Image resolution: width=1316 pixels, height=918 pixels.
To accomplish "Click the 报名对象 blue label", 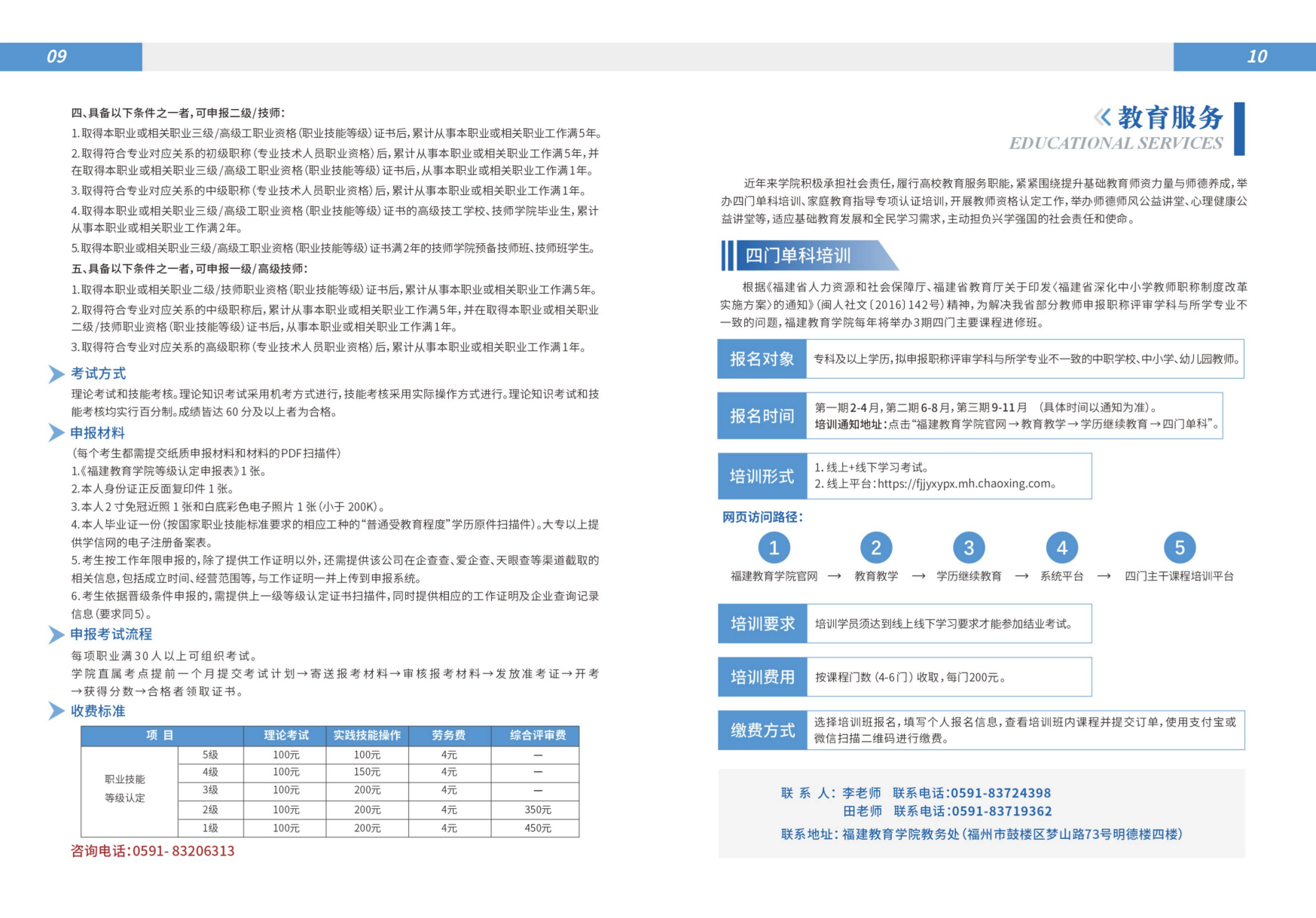I will pyautogui.click(x=762, y=359).
